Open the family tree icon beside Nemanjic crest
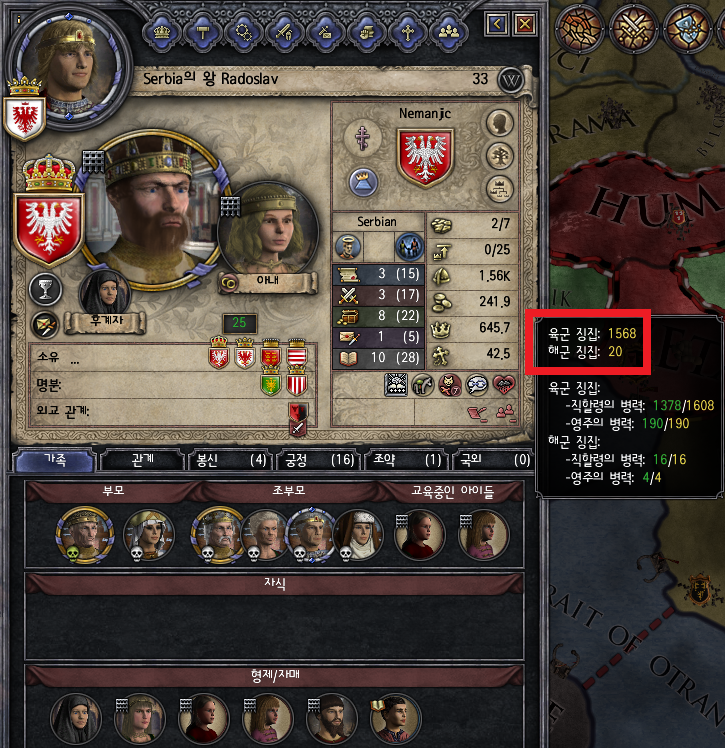The height and width of the screenshot is (748, 725). (x=499, y=156)
